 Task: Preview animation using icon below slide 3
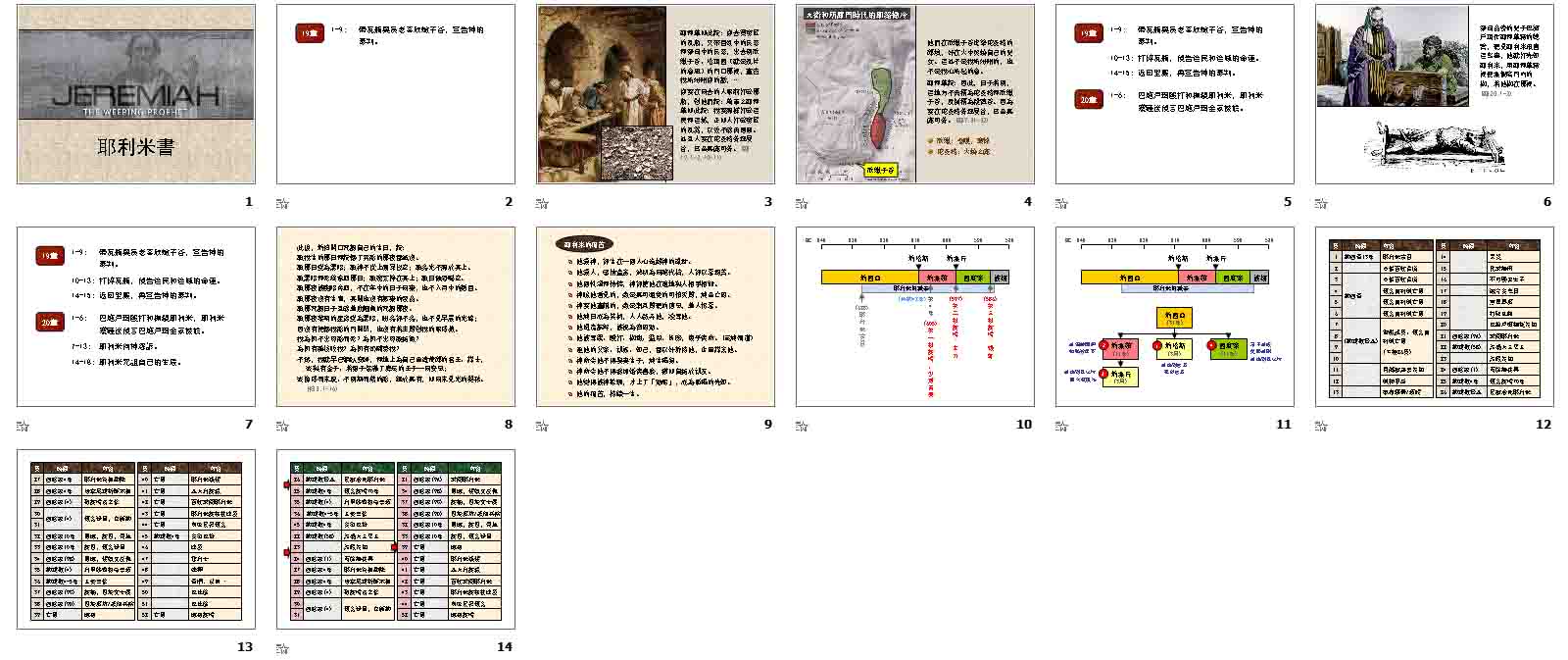tap(542, 203)
